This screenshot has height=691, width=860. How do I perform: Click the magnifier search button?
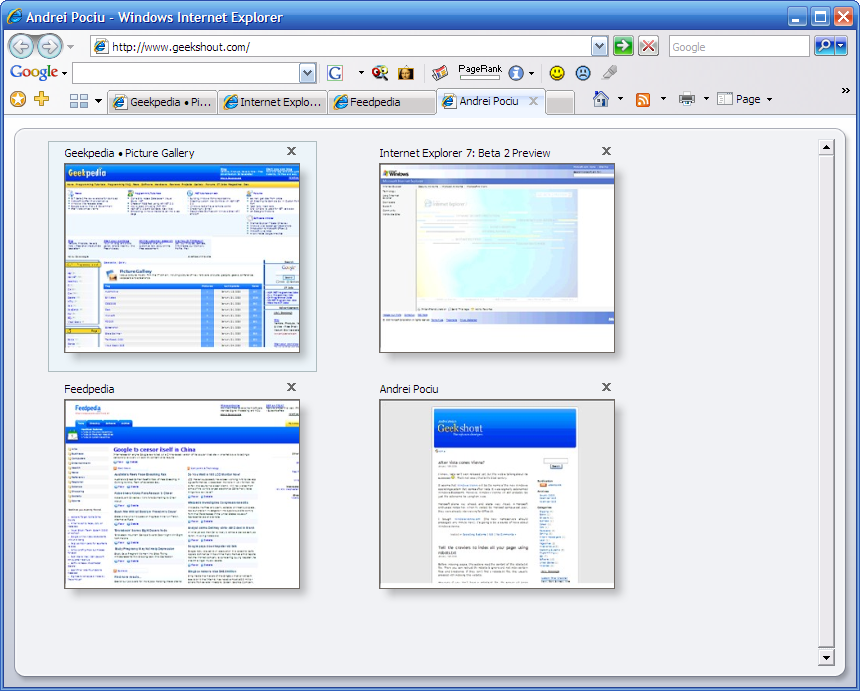pyautogui.click(x=824, y=46)
